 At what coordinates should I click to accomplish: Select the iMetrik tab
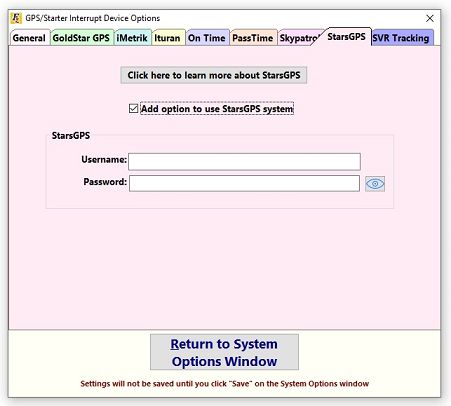pyautogui.click(x=132, y=38)
